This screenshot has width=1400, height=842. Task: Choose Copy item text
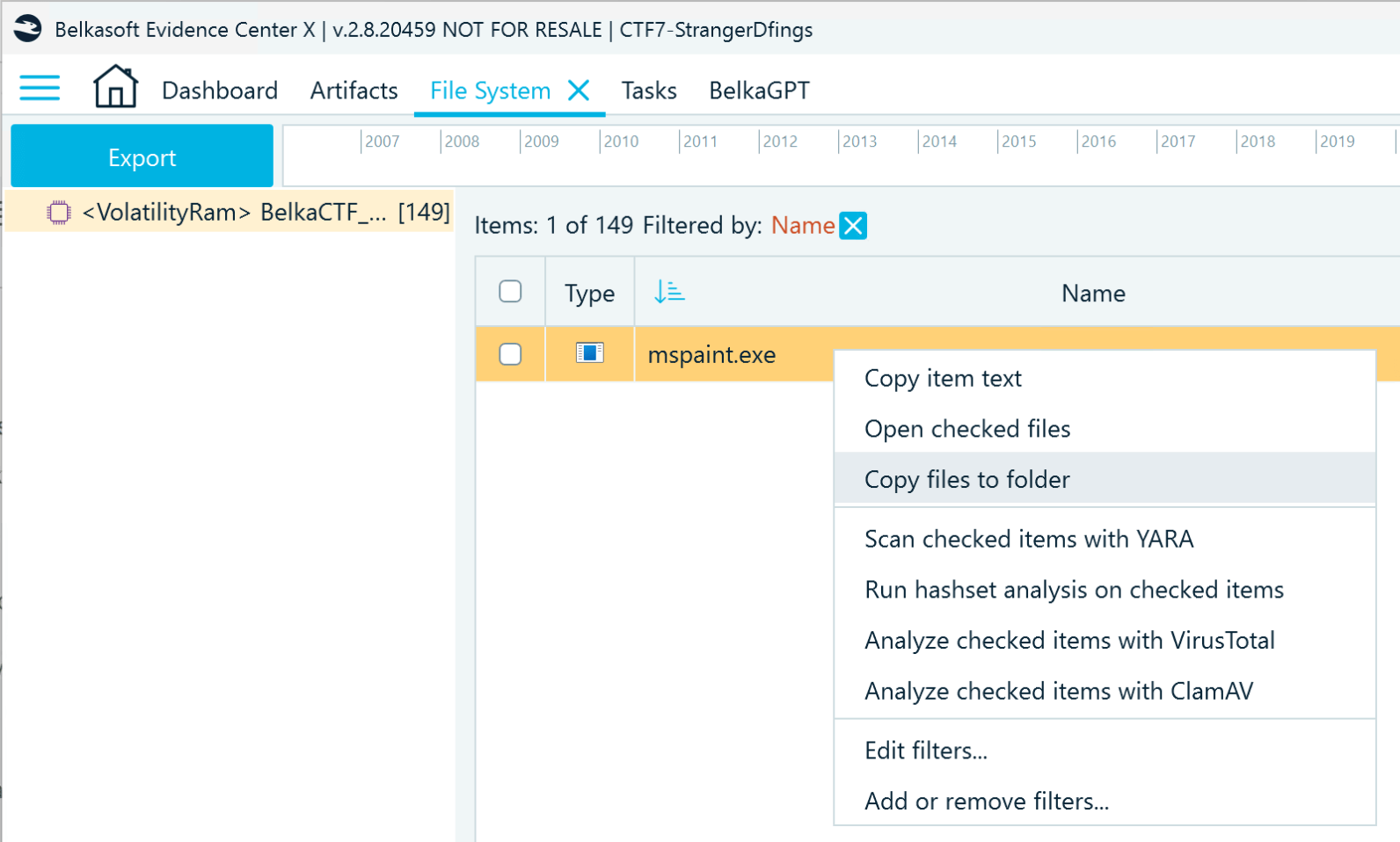1105,378
